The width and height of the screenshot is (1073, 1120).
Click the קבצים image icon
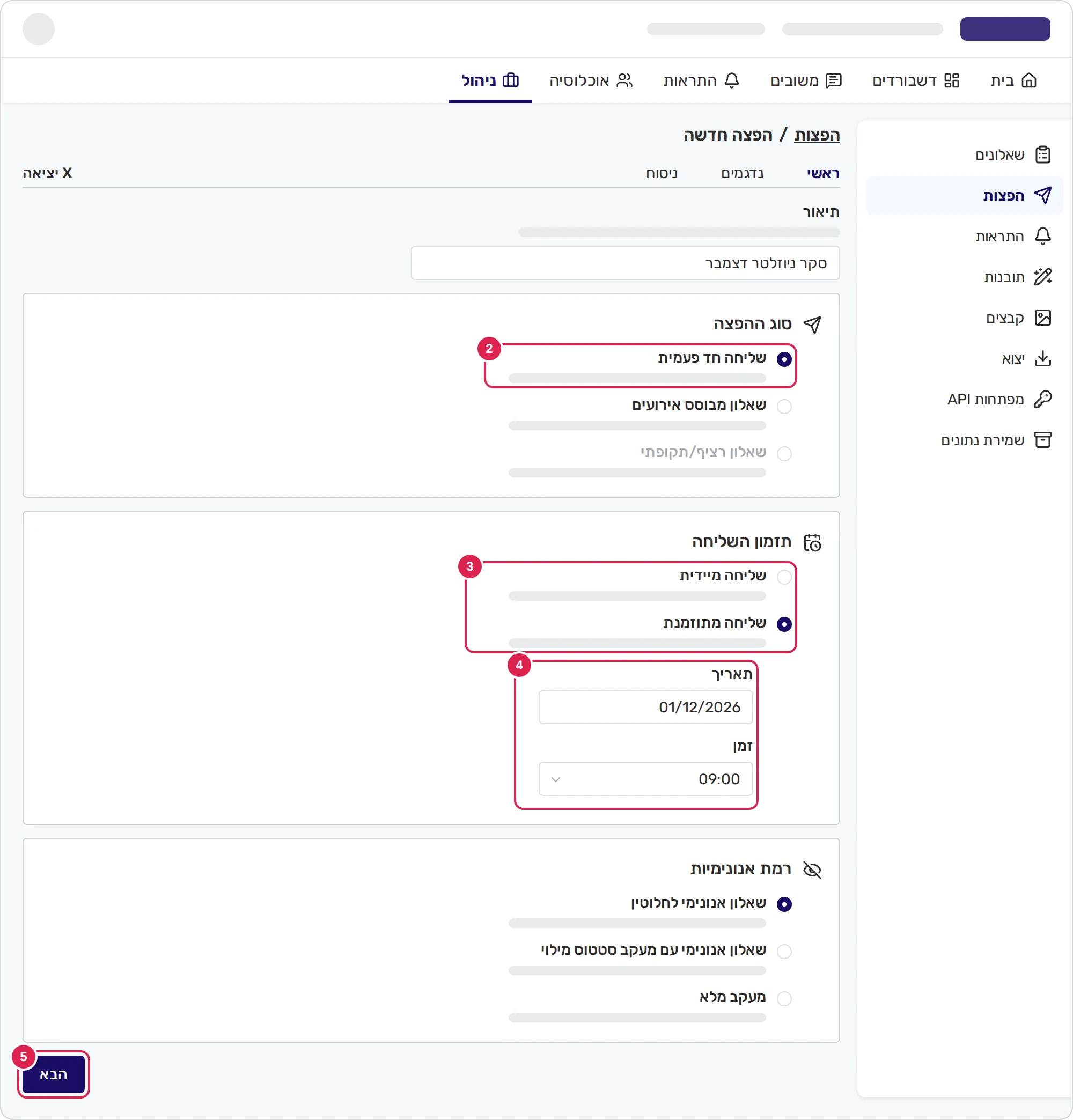(x=1043, y=318)
